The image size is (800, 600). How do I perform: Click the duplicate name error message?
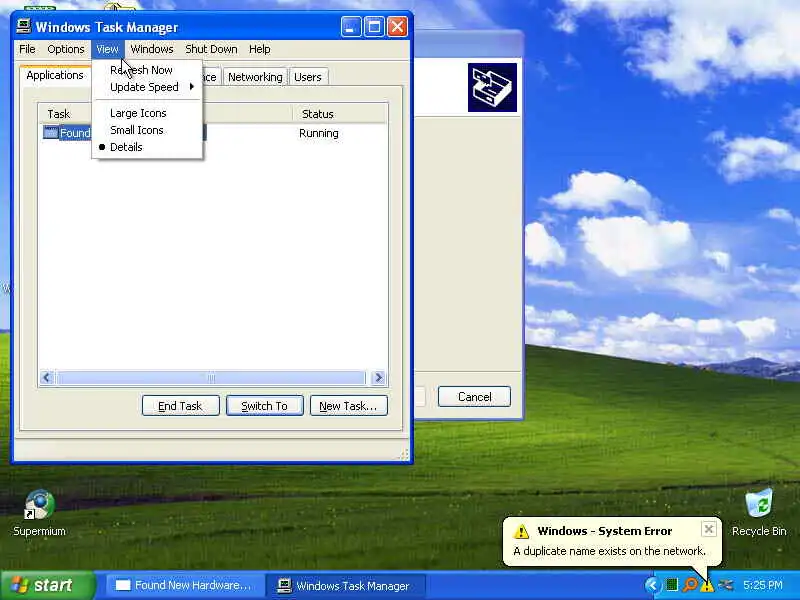point(609,551)
